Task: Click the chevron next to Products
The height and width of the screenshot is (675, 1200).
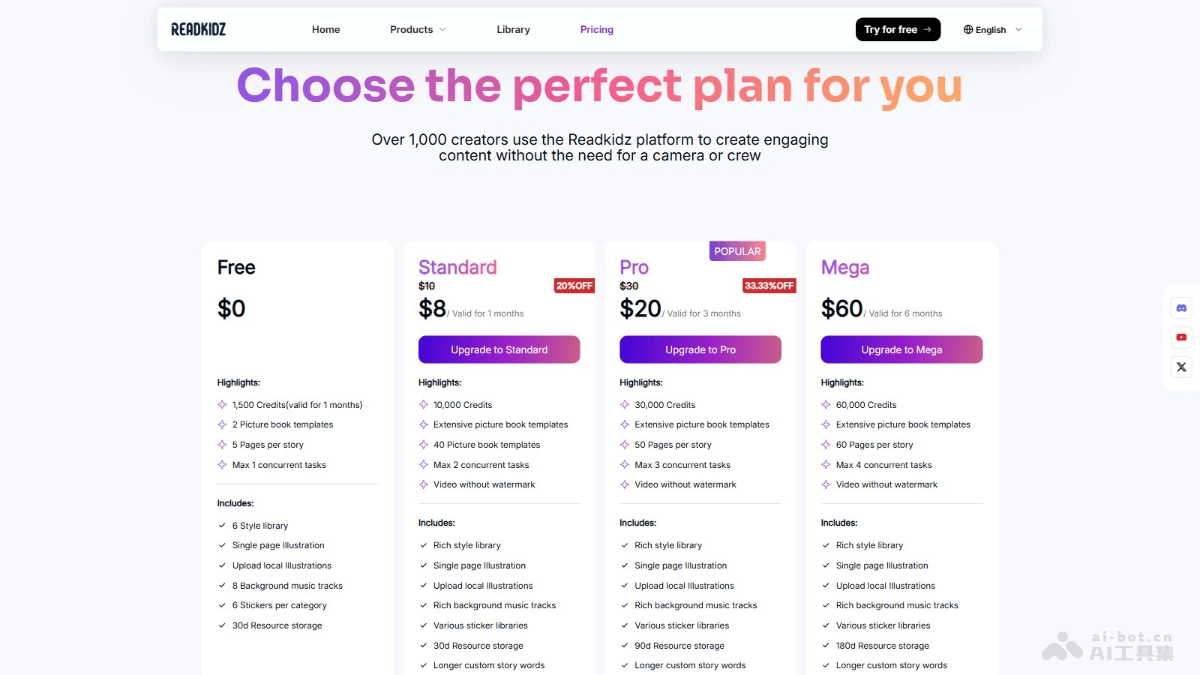Action: 442,30
